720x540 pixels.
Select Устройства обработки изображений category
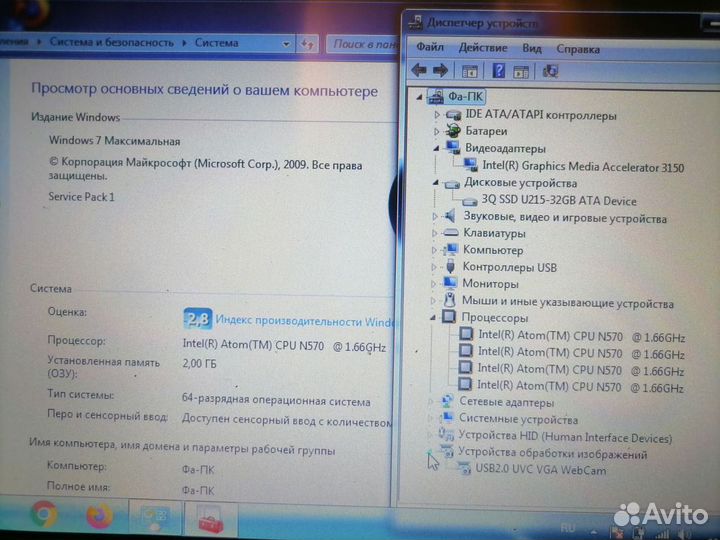[552, 454]
